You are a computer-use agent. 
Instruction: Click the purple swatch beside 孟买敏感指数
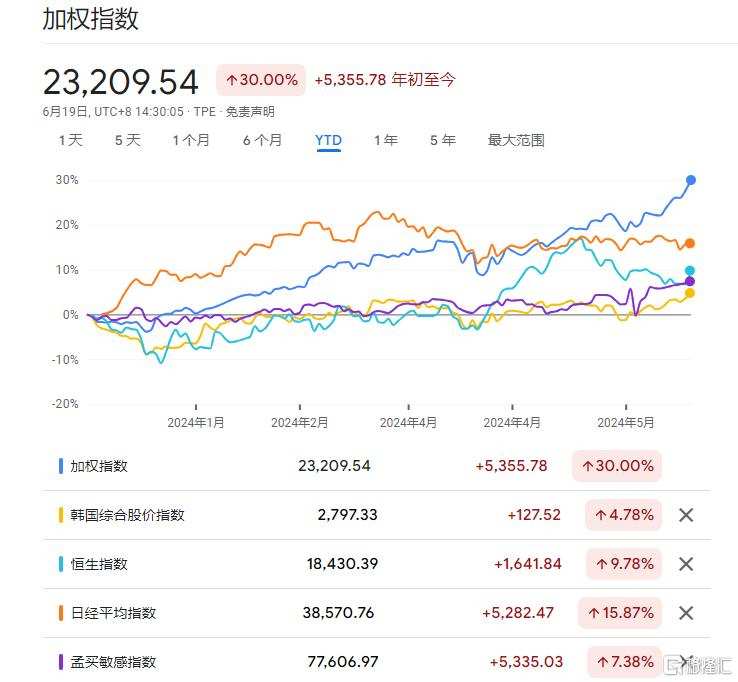pyautogui.click(x=62, y=661)
